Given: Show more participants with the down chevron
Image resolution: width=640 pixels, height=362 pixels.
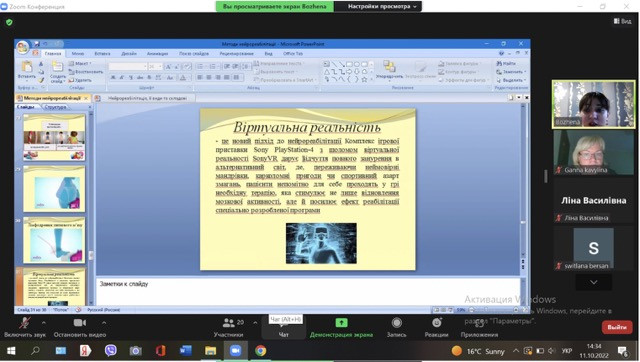Looking at the screenshot, I should [593, 282].
